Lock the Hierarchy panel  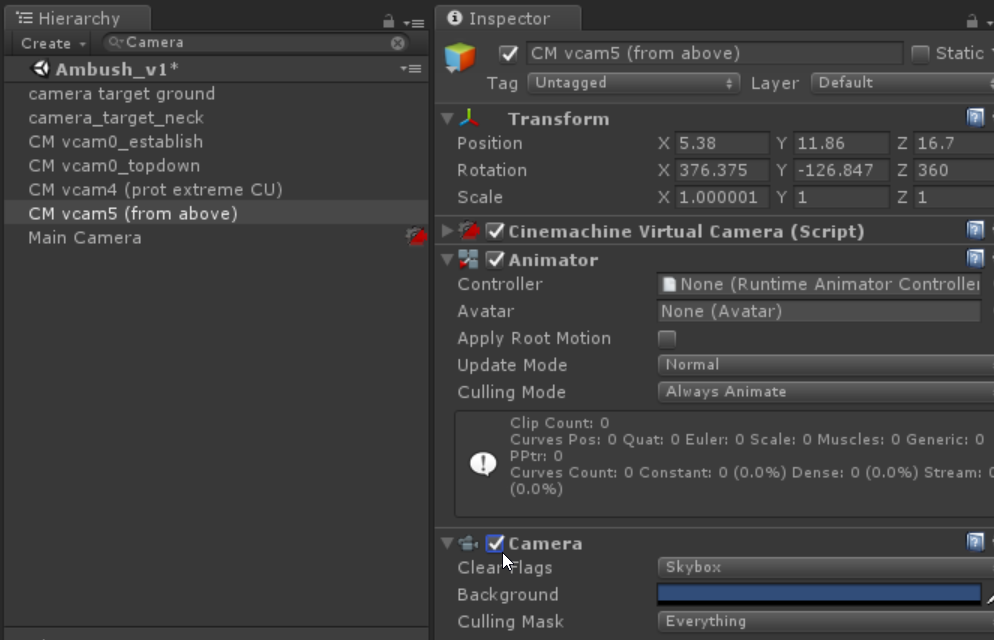pyautogui.click(x=389, y=21)
